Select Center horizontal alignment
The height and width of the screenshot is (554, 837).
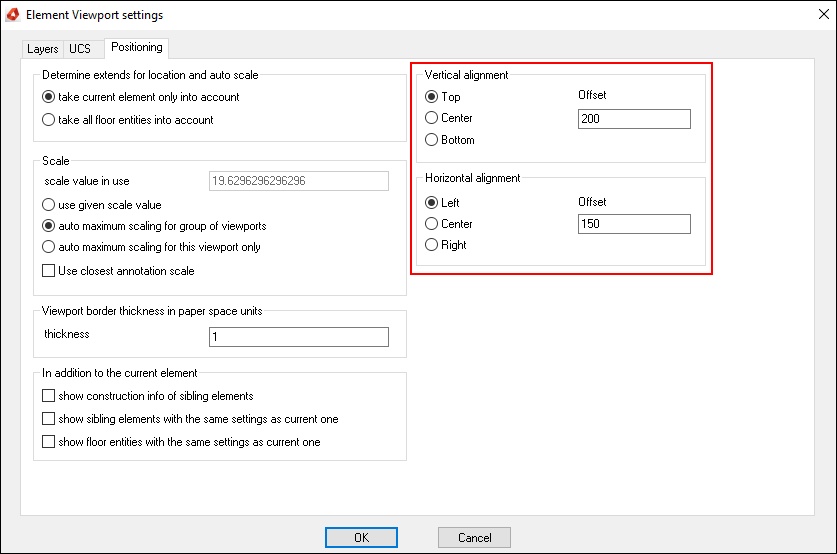click(x=449, y=224)
